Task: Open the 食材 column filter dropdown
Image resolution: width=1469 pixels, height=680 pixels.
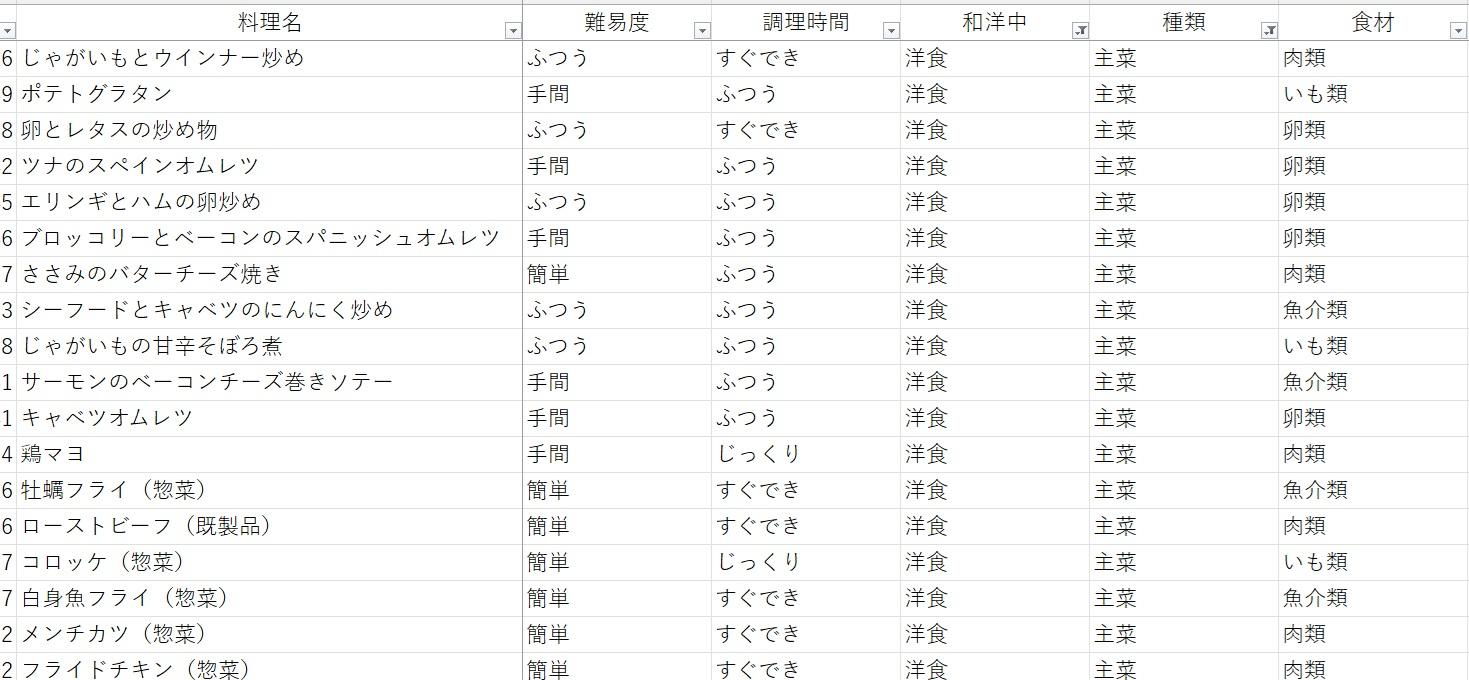Action: [x=1458, y=31]
